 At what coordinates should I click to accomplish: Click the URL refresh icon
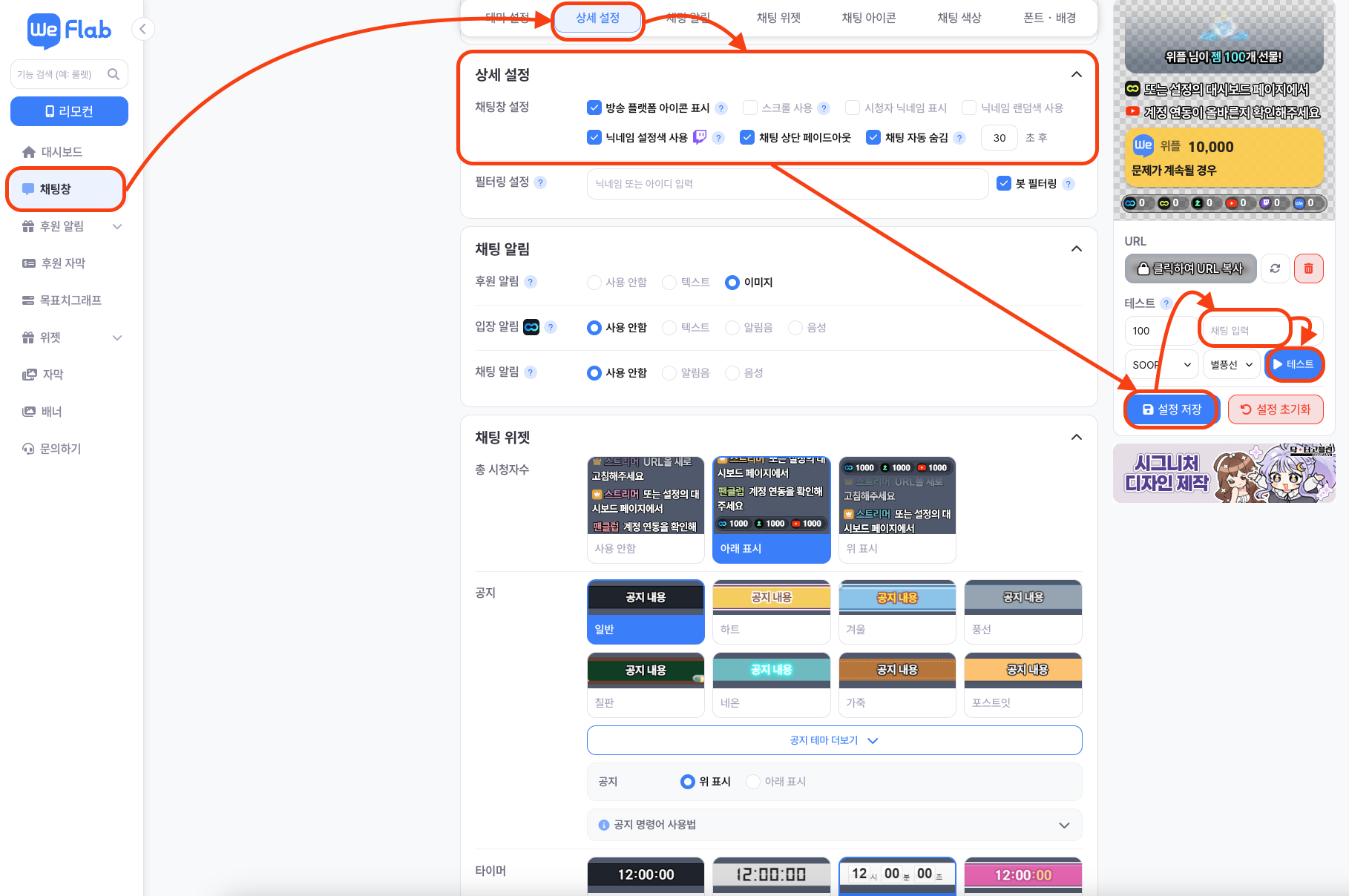1275,269
